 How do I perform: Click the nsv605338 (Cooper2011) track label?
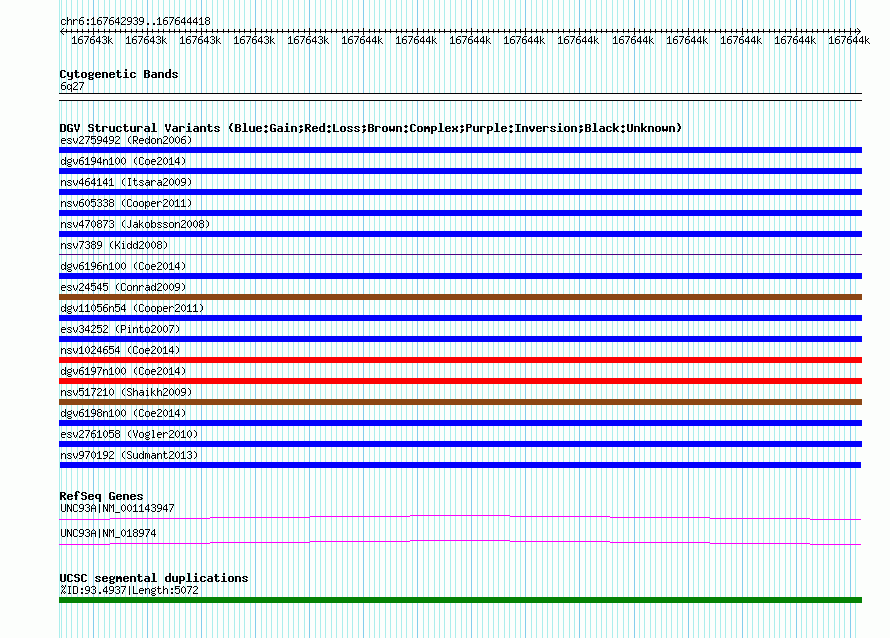[126, 203]
